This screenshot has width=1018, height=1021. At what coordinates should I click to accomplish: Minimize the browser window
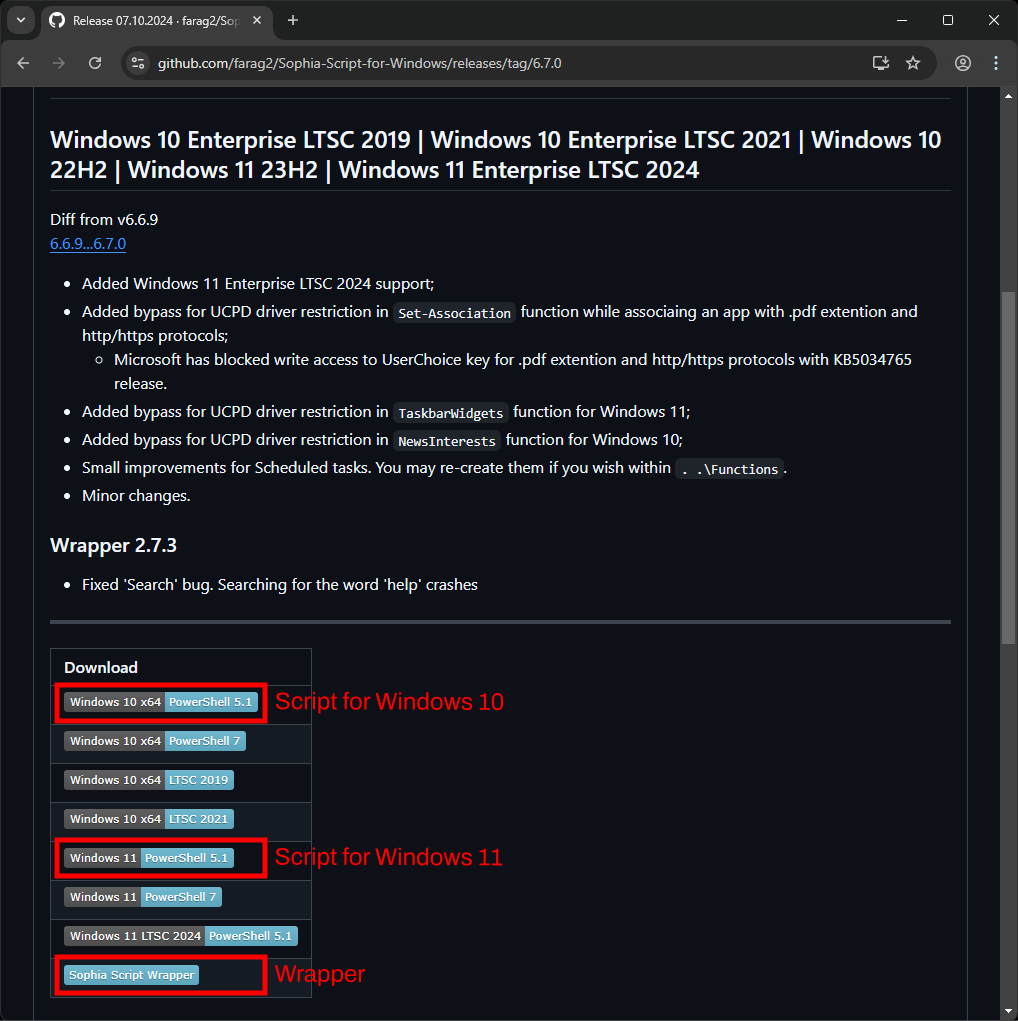click(x=902, y=20)
